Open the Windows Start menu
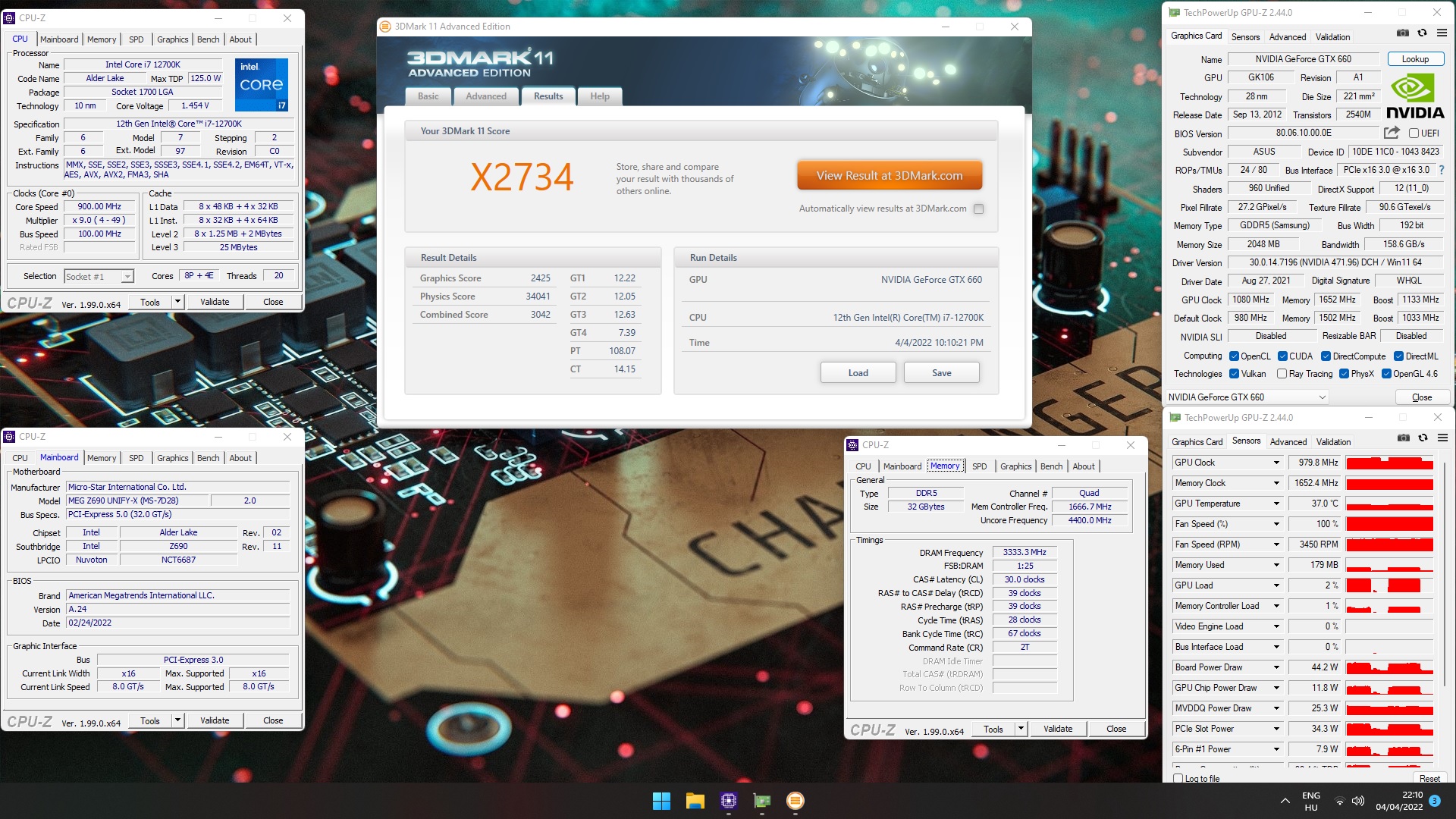The height and width of the screenshot is (819, 1456). [x=661, y=801]
